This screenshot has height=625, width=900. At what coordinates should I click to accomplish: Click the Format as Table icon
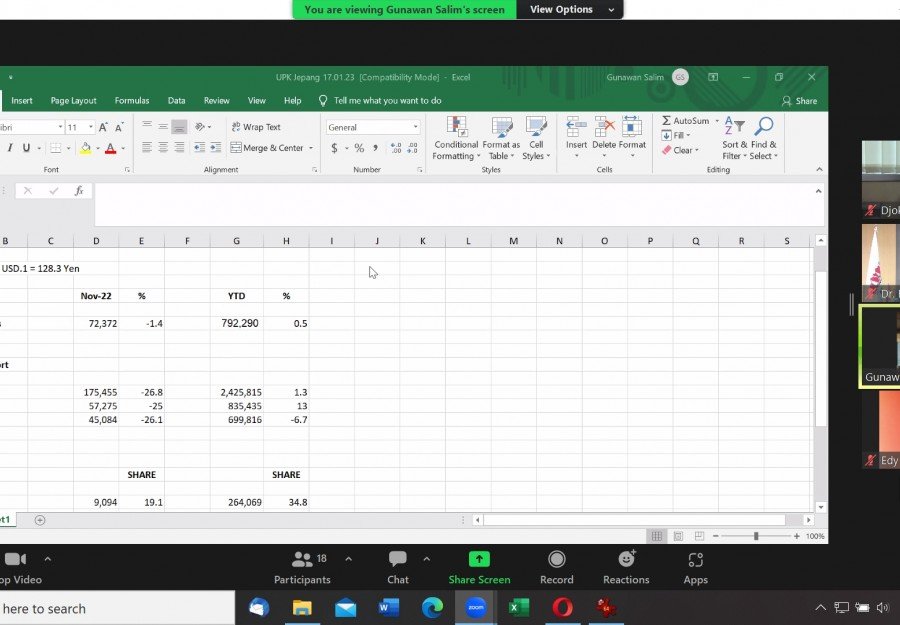(x=501, y=127)
